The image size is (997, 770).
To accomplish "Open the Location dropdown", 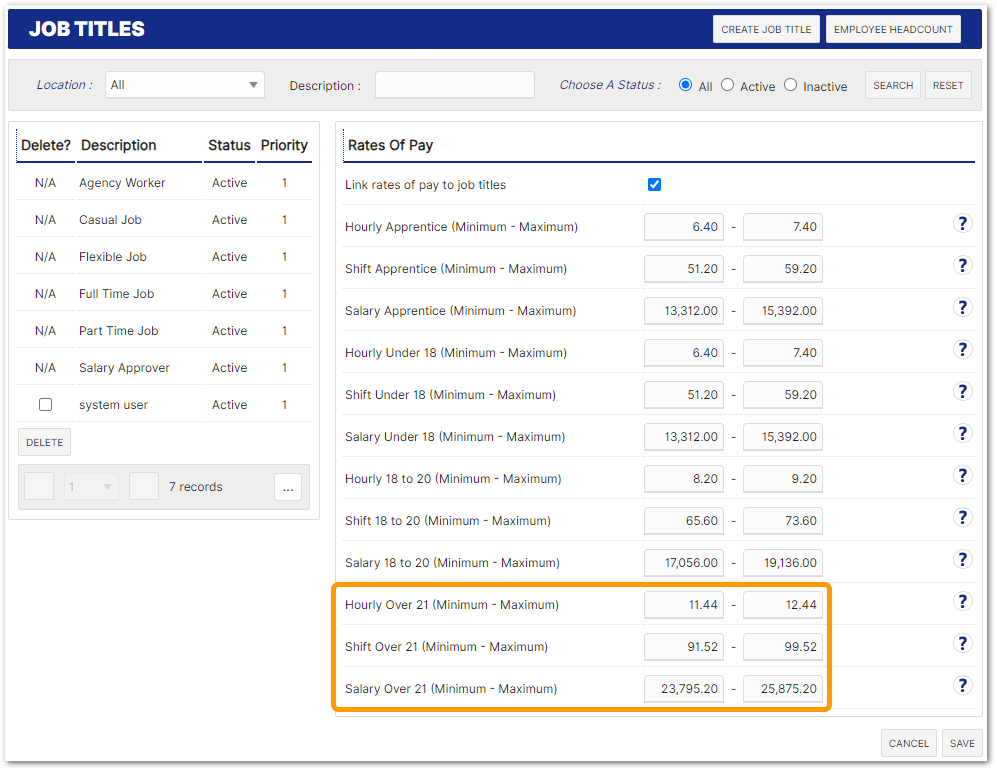I will coord(184,85).
